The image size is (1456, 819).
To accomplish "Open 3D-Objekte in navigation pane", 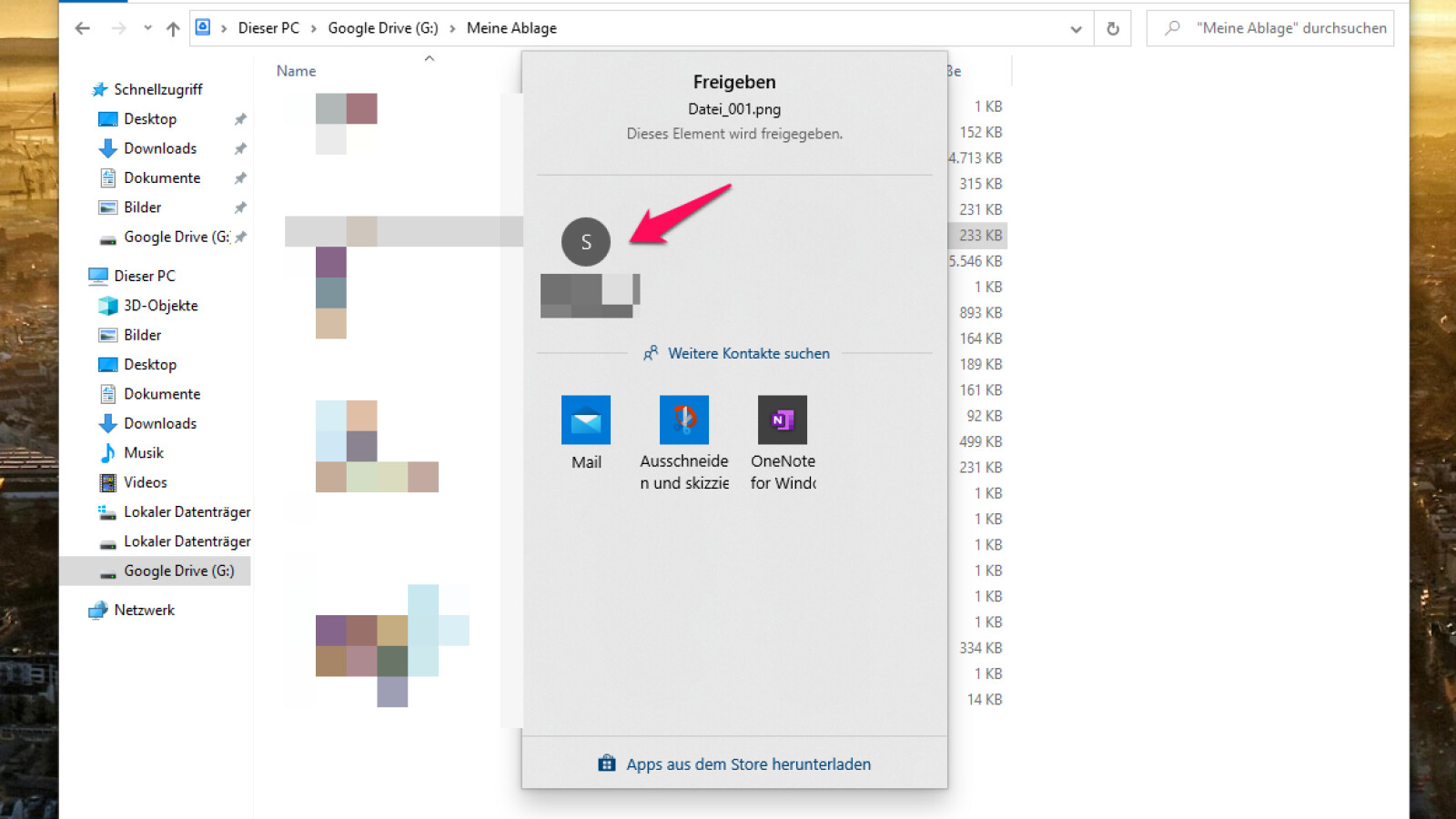I will click(x=160, y=306).
